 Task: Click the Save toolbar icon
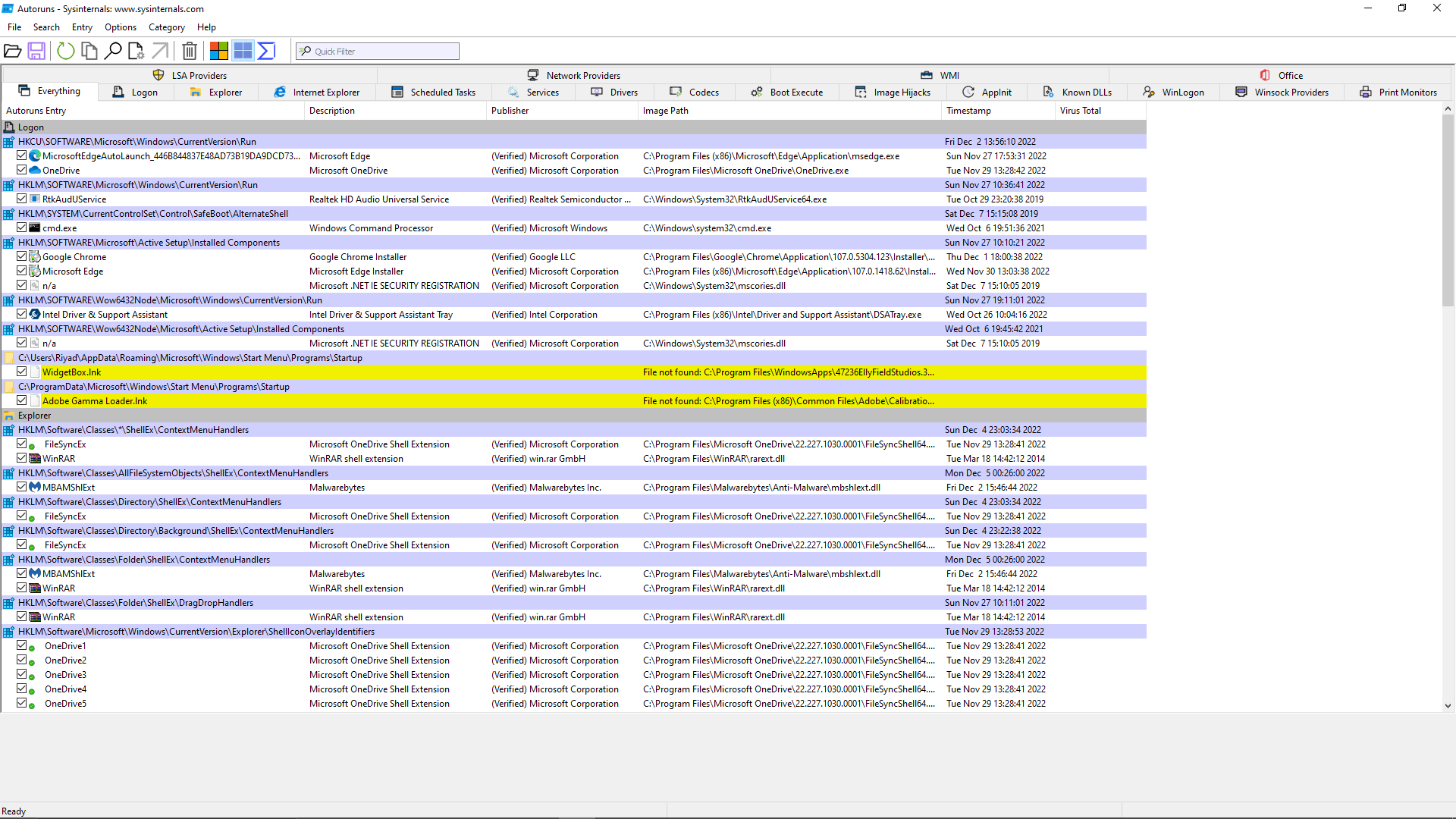pos(36,52)
